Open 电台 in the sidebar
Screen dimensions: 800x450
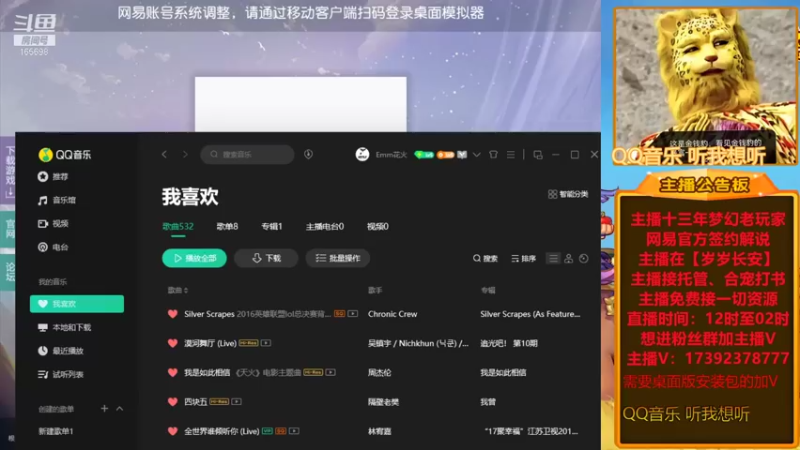pos(53,247)
